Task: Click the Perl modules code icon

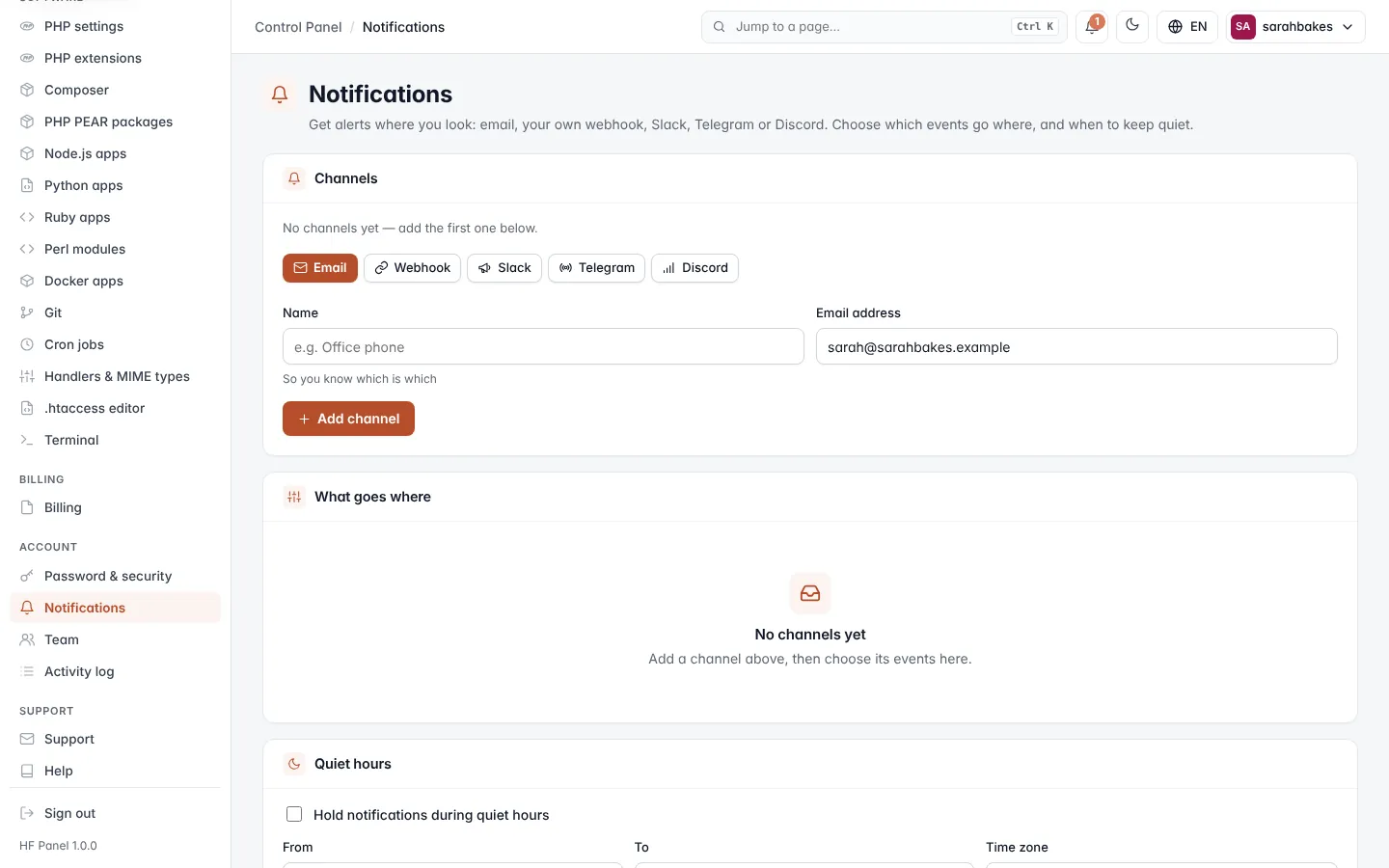Action: pos(27,249)
